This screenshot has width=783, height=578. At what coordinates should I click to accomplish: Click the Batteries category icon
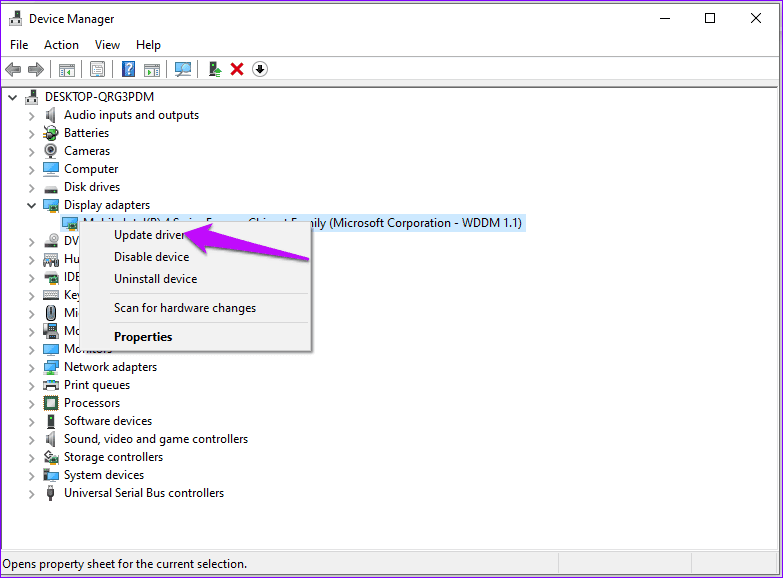[x=50, y=133]
